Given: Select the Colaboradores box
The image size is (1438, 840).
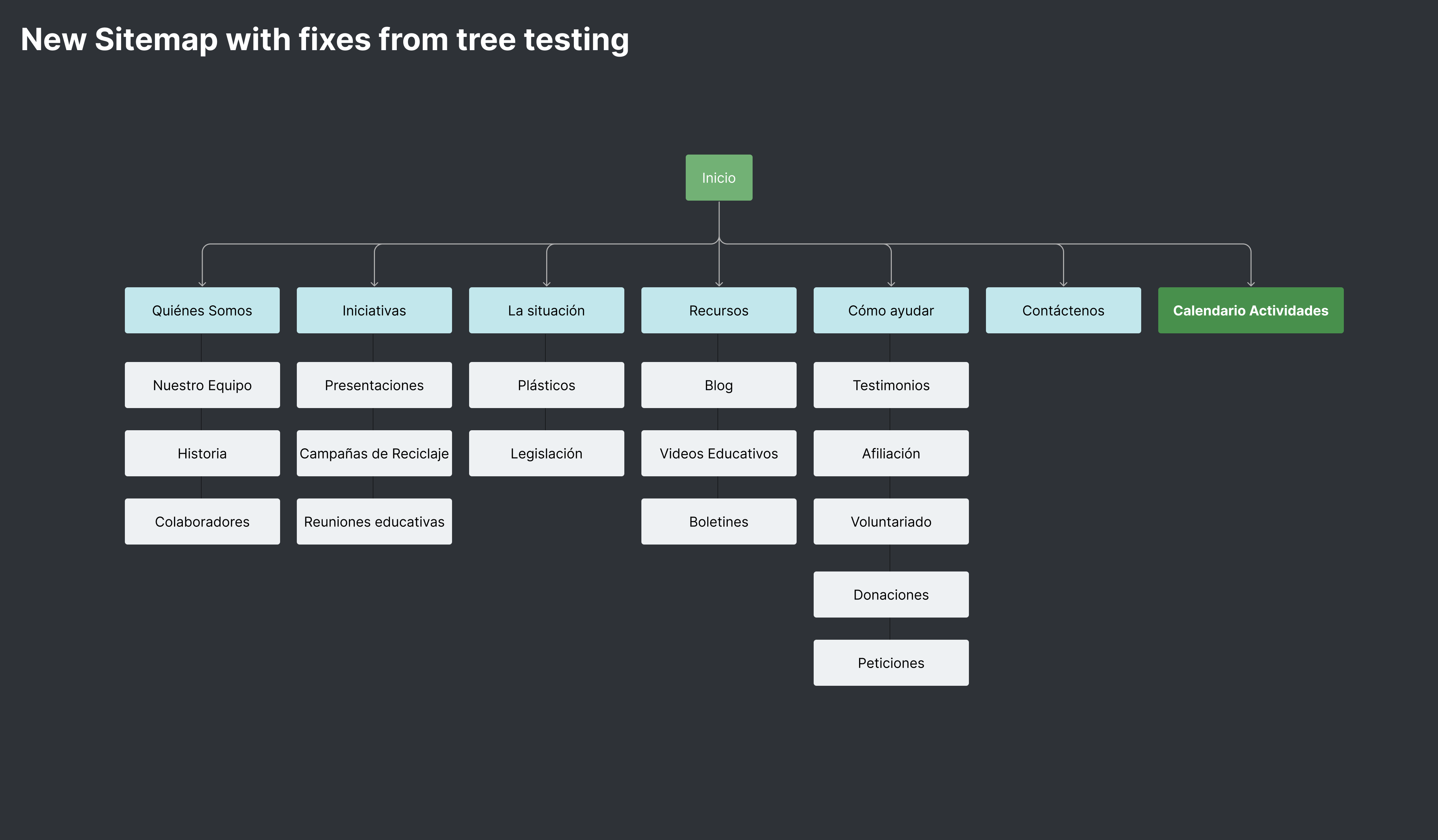Looking at the screenshot, I should click(x=202, y=522).
